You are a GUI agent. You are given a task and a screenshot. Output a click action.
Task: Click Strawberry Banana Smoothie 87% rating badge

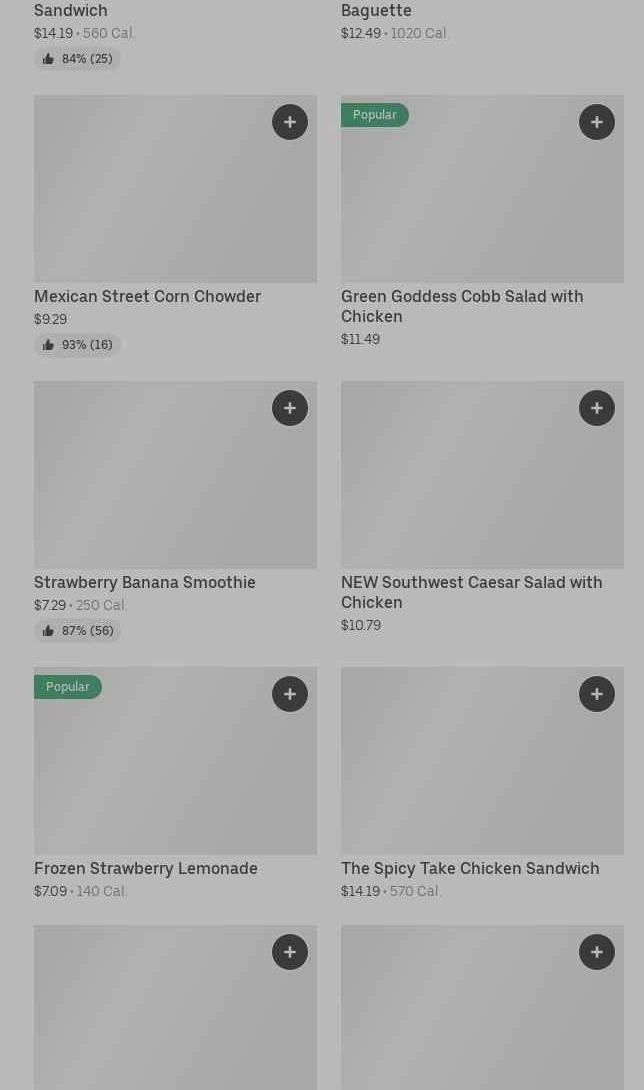77,631
